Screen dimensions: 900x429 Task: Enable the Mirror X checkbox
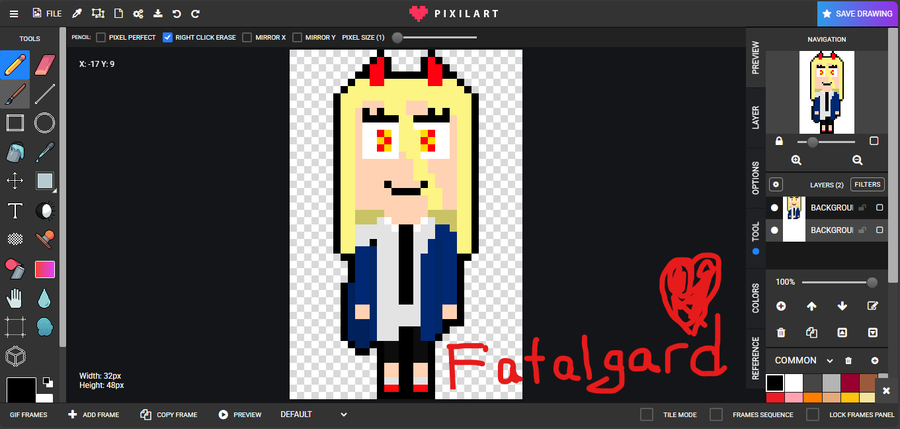click(x=247, y=37)
